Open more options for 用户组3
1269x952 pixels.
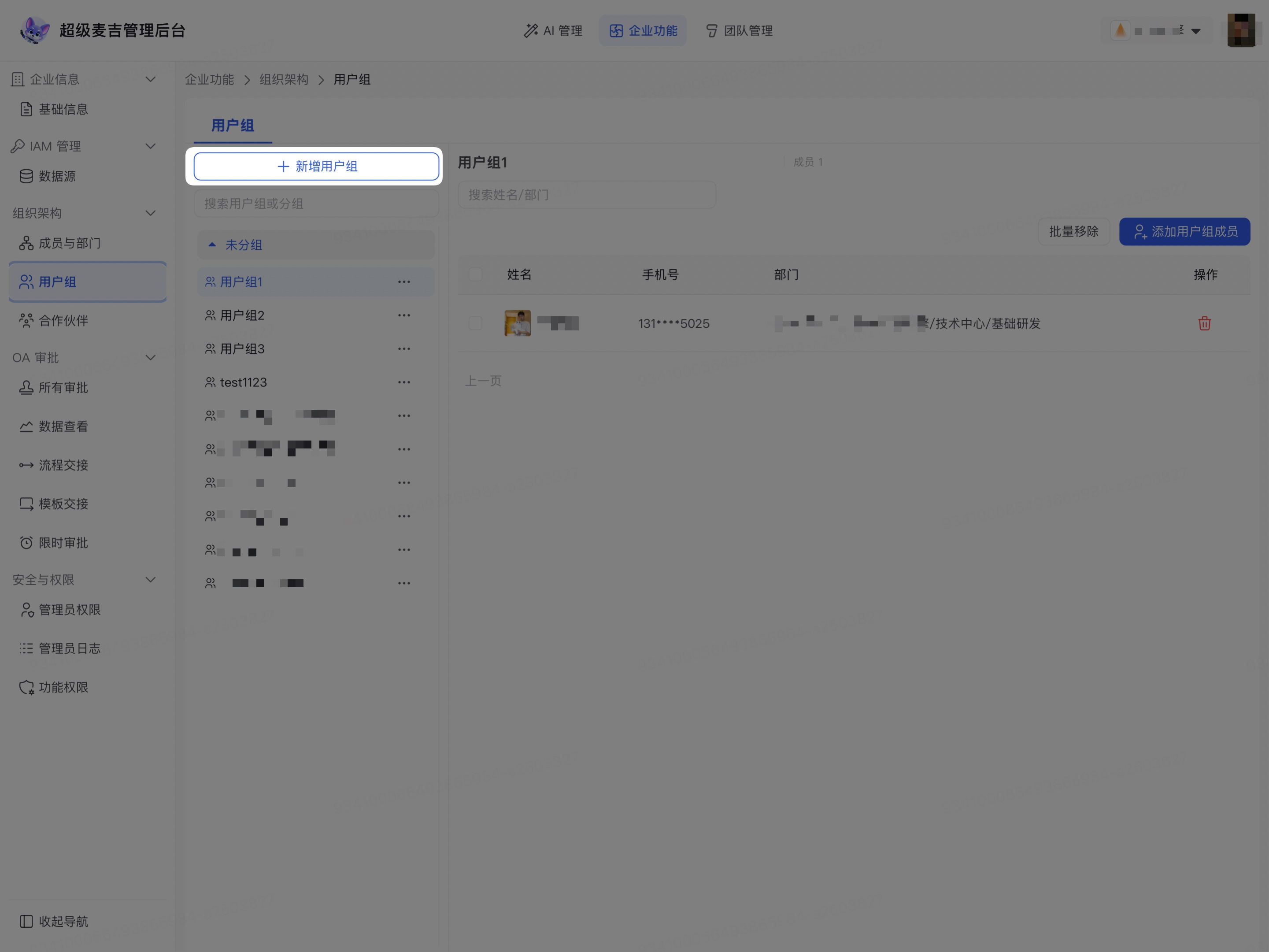[404, 349]
